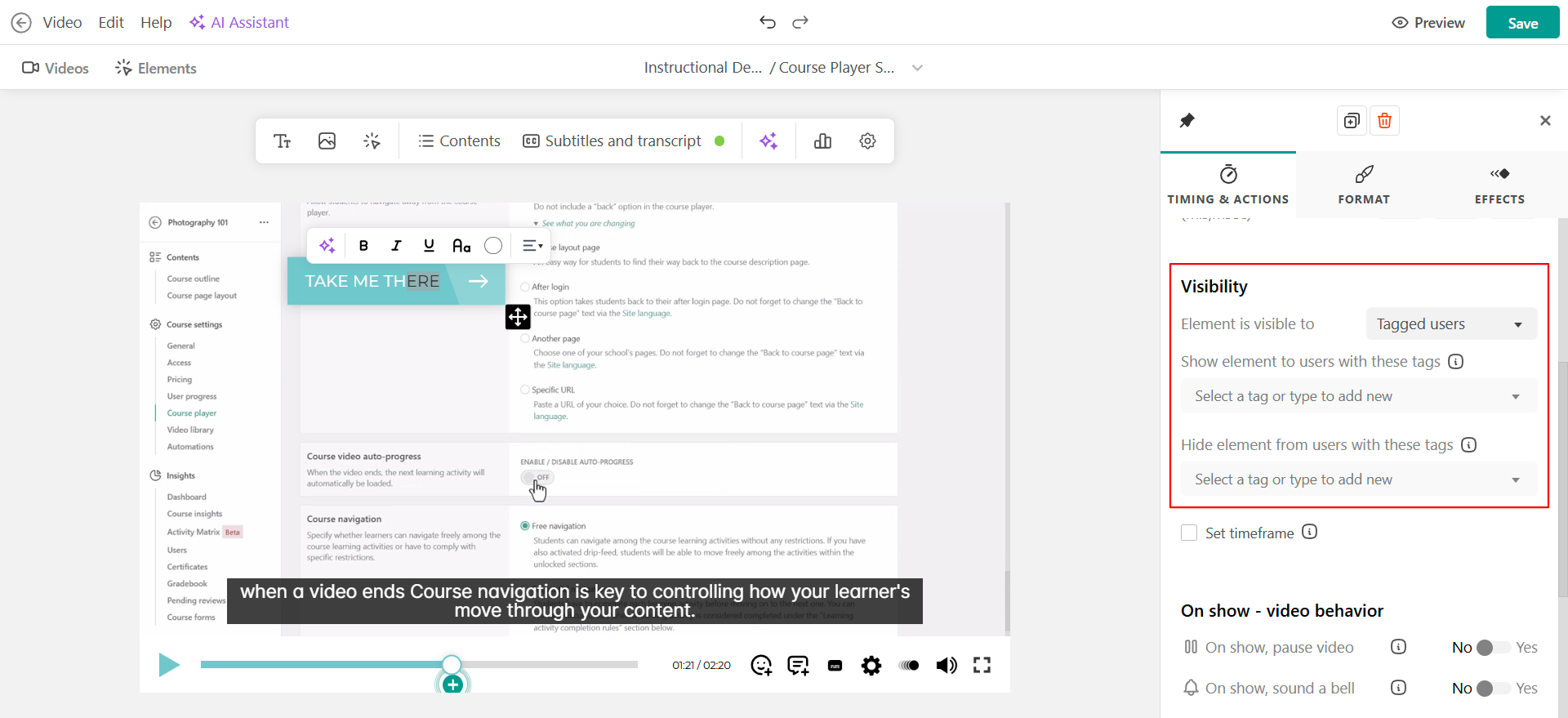The height and width of the screenshot is (718, 1568).
Task: Open text alignment dropdown
Action: pyautogui.click(x=532, y=245)
